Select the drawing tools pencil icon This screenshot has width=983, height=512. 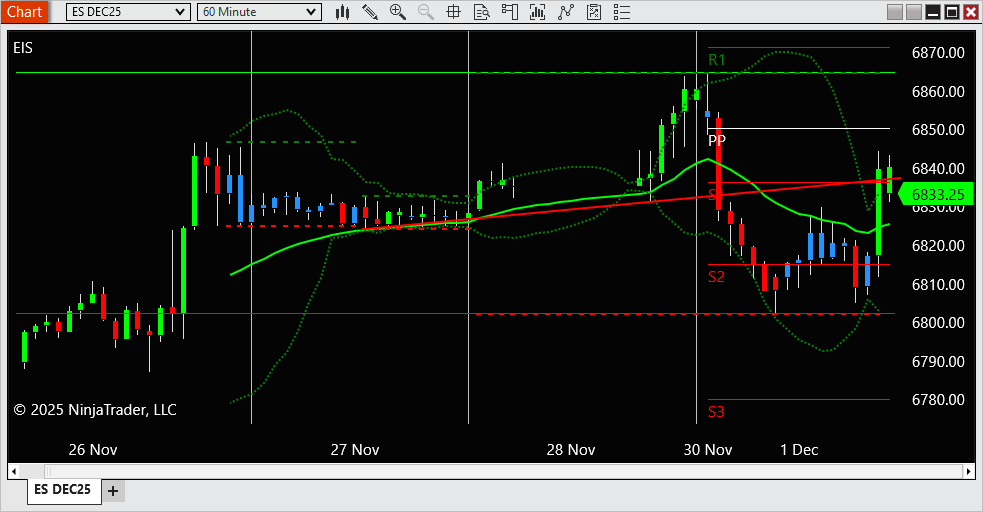tap(370, 12)
